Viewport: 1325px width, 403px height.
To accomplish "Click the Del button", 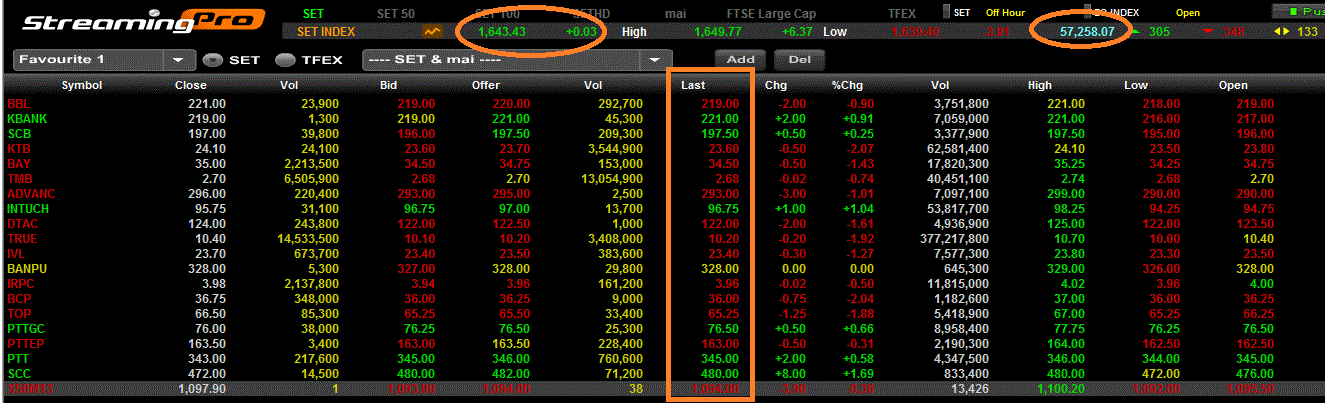I will (x=799, y=59).
